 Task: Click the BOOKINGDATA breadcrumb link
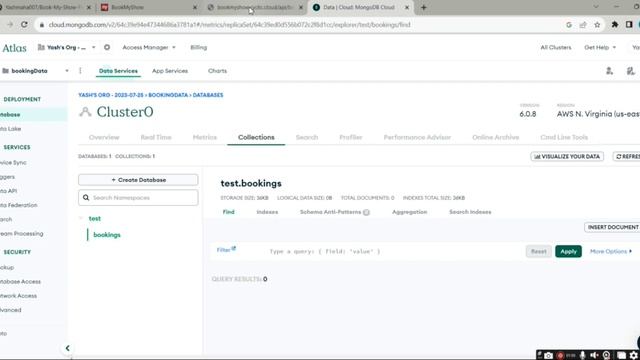168,95
